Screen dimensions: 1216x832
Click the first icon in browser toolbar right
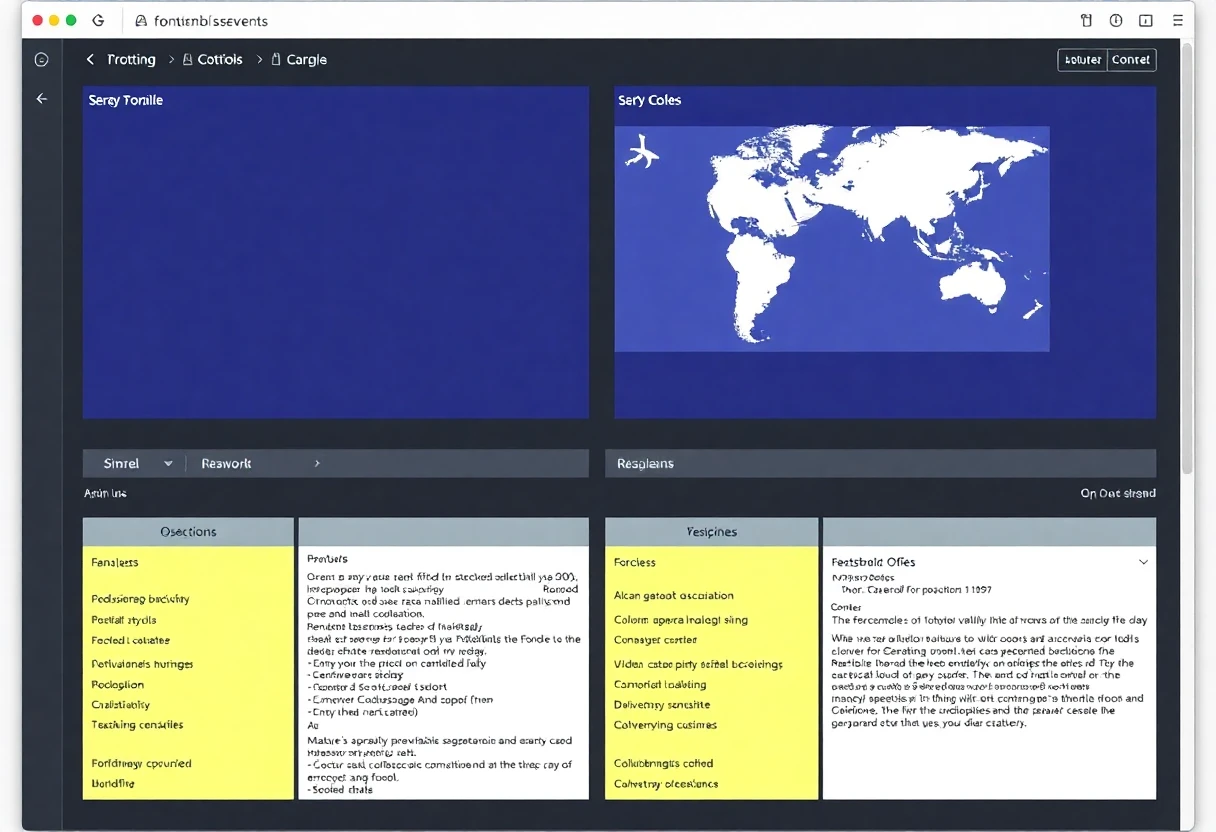[x=1086, y=20]
